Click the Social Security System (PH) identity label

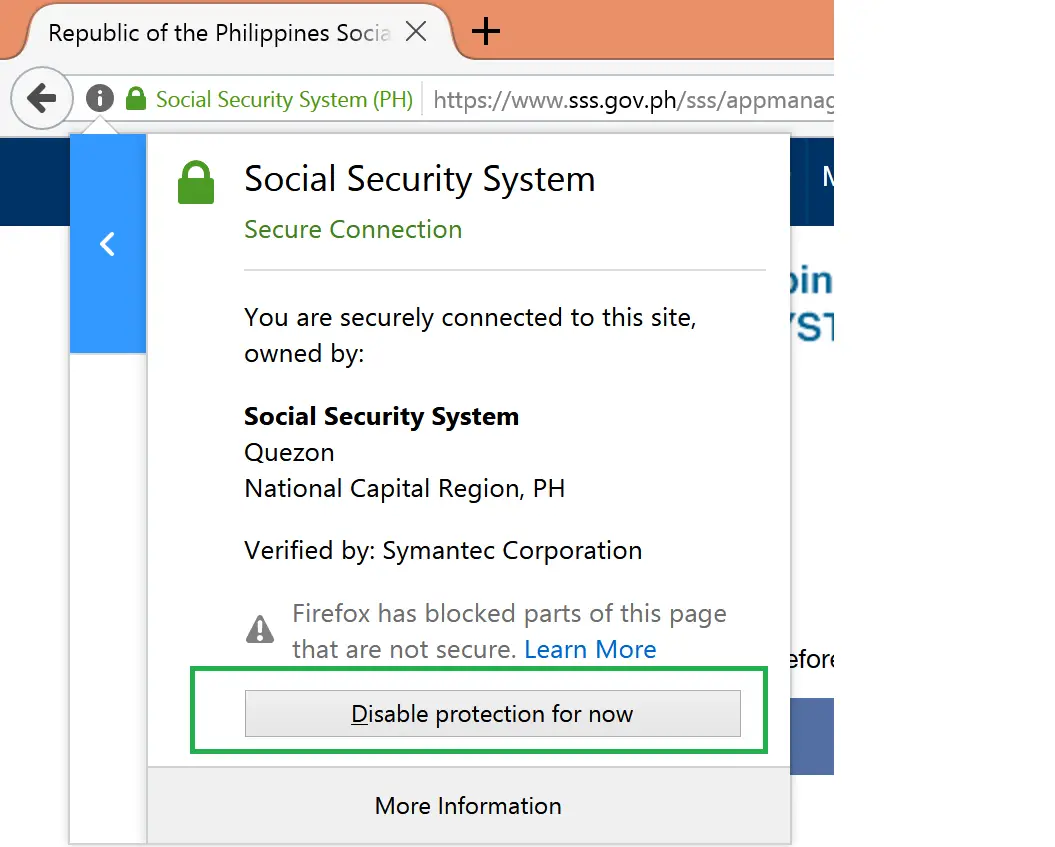click(x=284, y=100)
